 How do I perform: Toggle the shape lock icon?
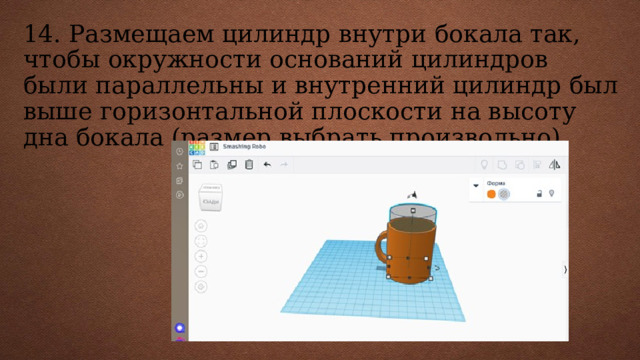[x=539, y=193]
